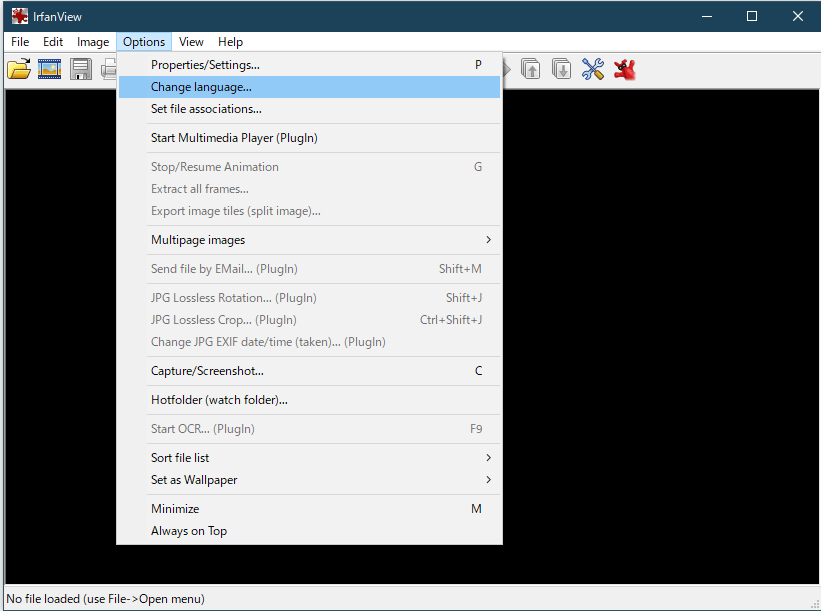Open the View menu
The image size is (821, 611).
pyautogui.click(x=191, y=42)
